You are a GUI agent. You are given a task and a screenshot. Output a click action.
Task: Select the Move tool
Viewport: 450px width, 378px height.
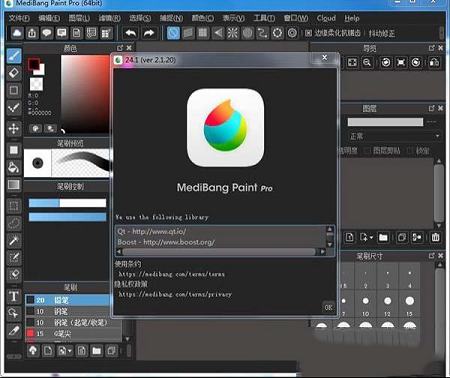point(14,128)
